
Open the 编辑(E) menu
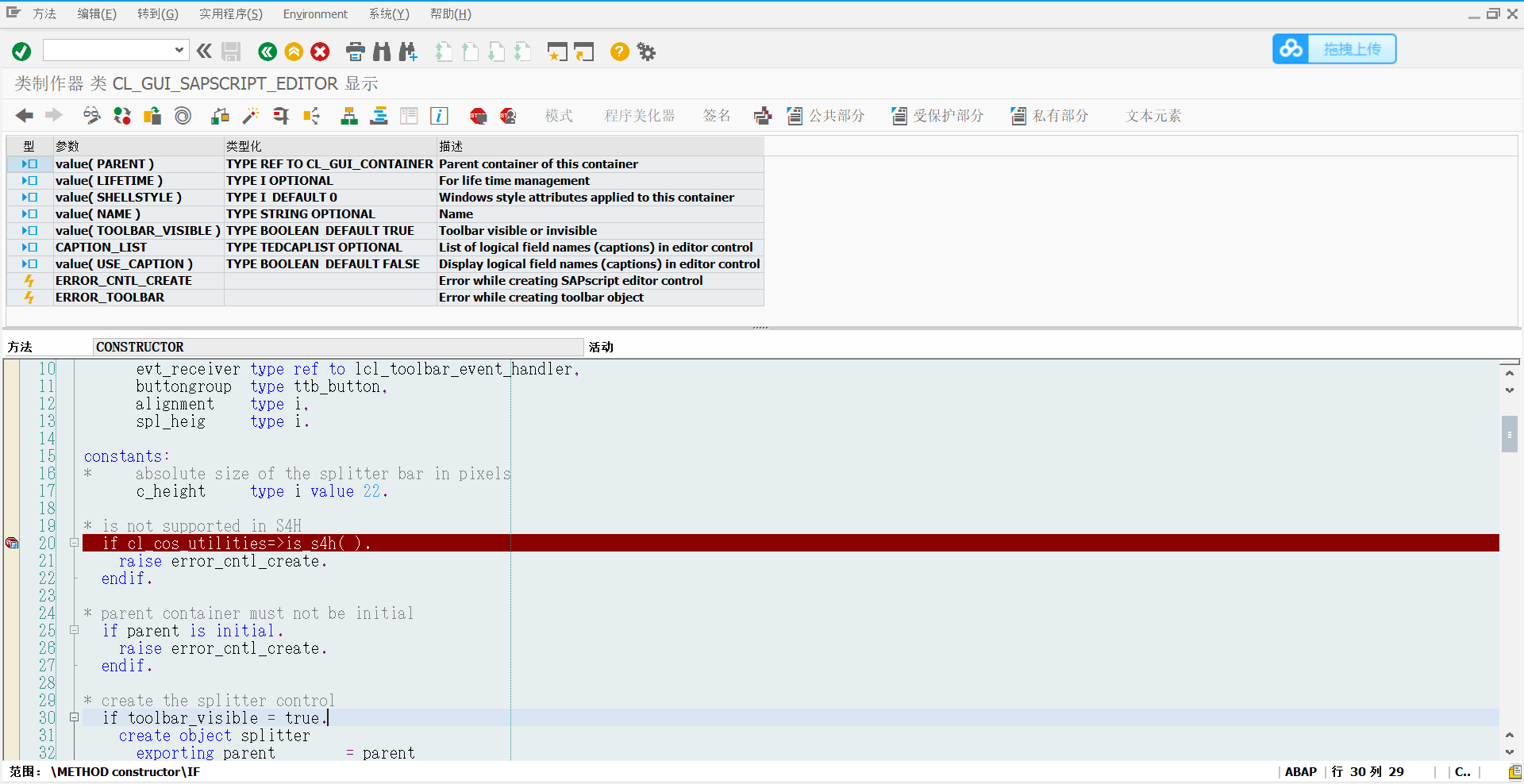(97, 14)
